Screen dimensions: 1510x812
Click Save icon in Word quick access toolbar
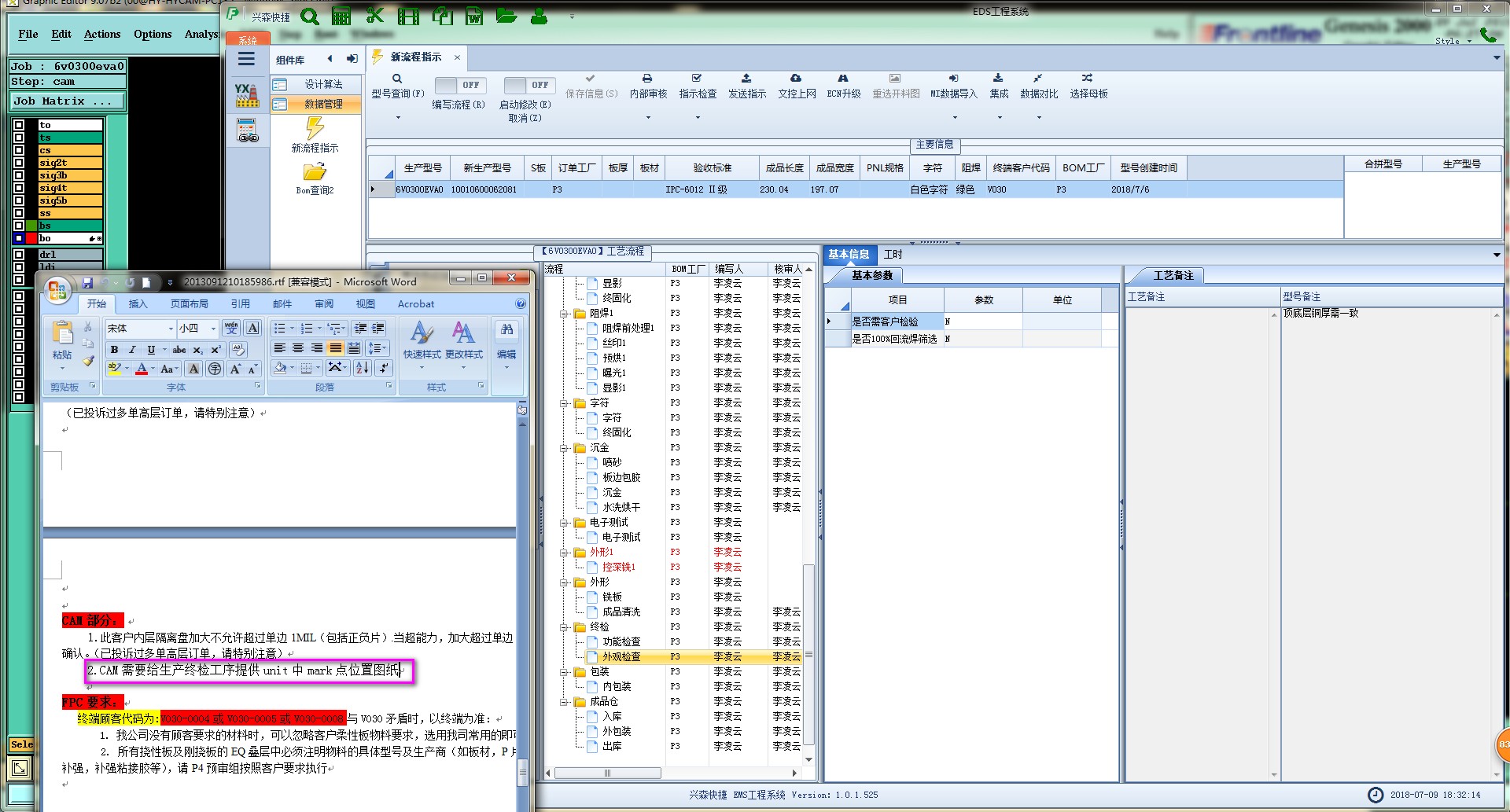pos(87,282)
